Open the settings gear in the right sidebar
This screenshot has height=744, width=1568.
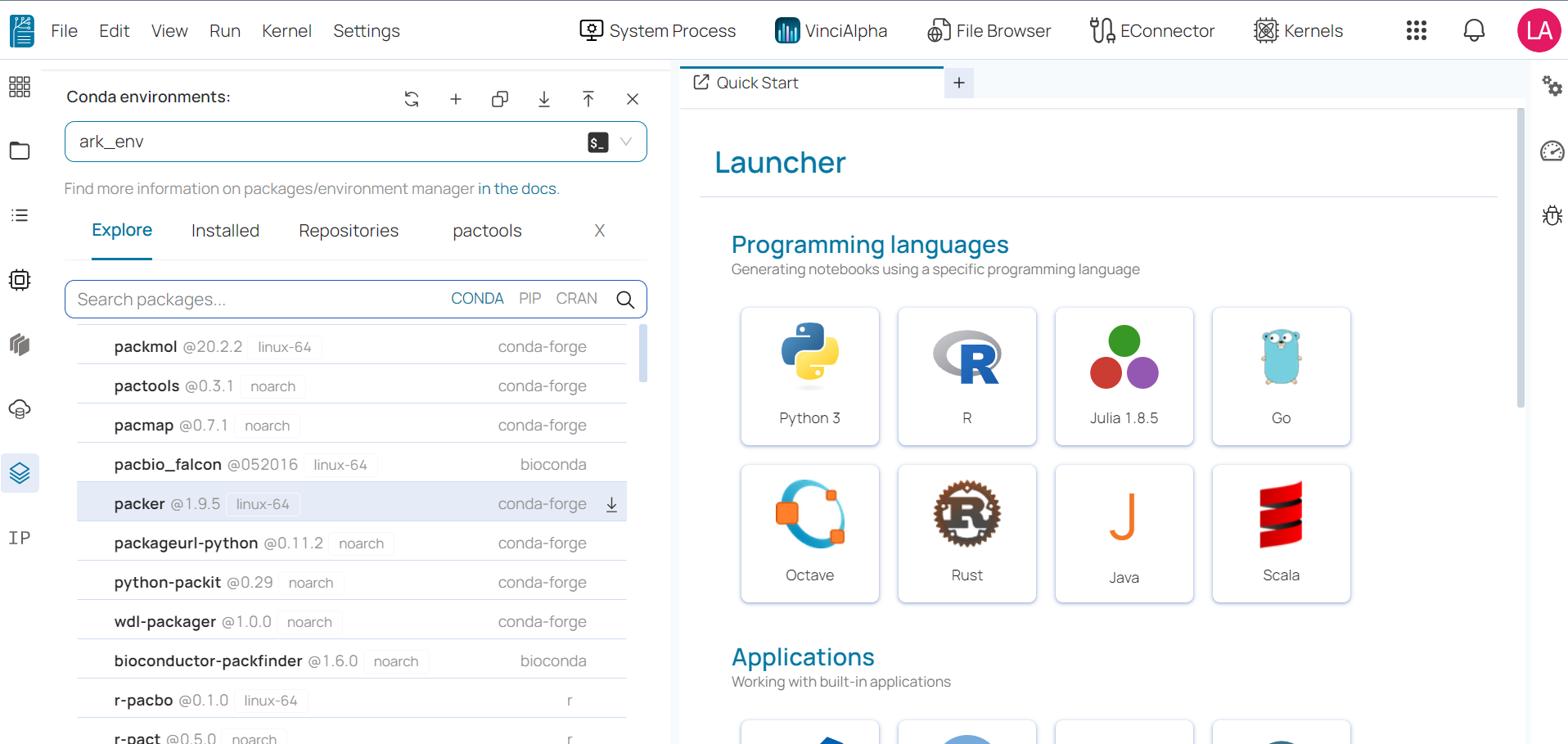(1552, 86)
